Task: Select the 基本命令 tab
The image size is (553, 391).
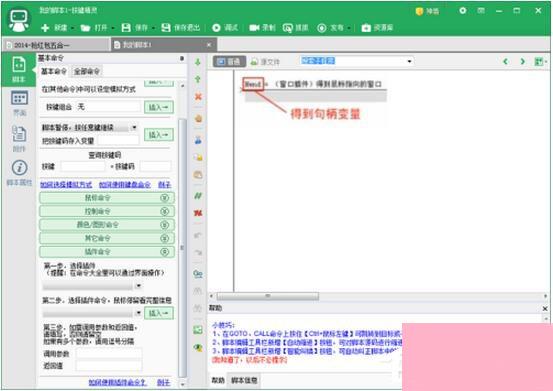Action: pyautogui.click(x=54, y=71)
